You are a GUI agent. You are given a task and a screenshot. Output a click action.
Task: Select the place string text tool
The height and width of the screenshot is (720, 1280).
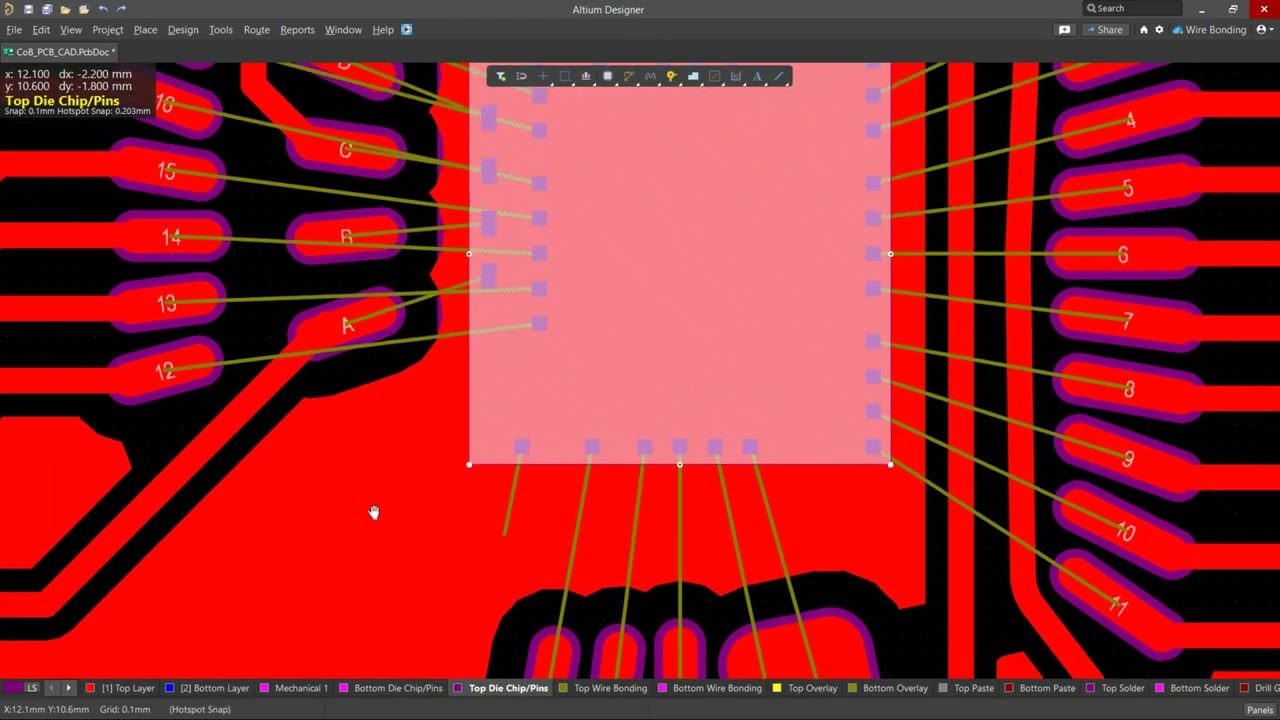pyautogui.click(x=757, y=77)
